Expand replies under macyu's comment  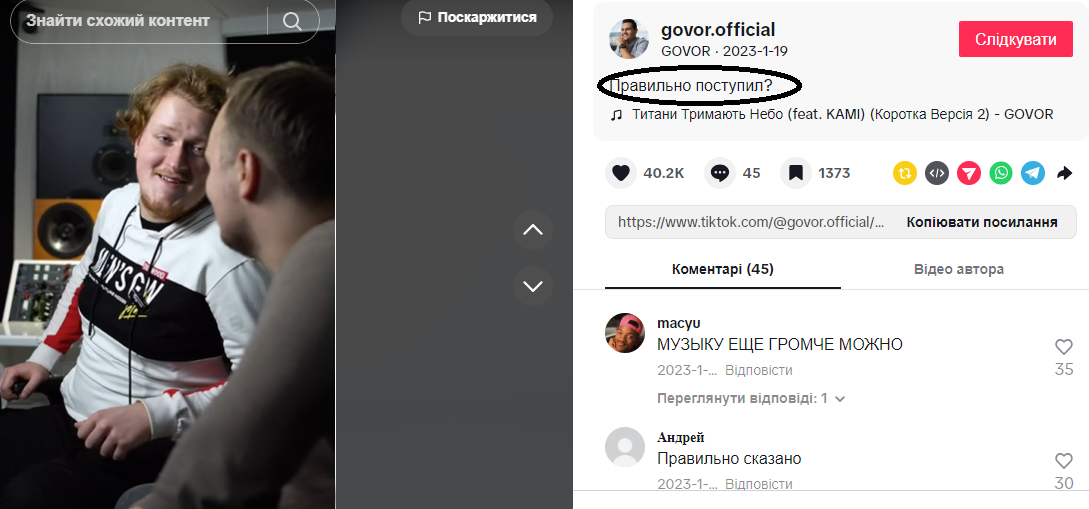[751, 399]
